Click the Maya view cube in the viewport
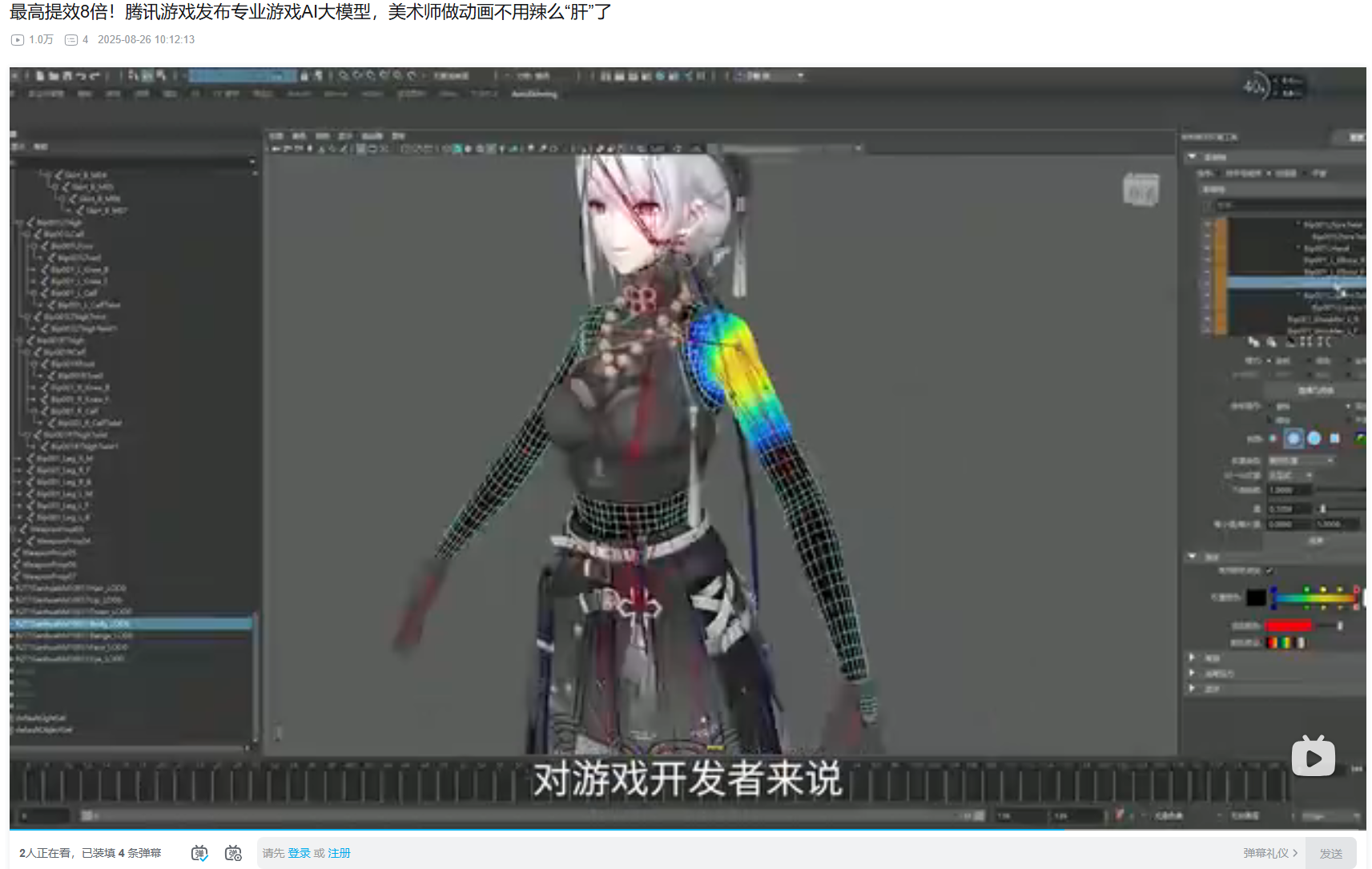Viewport: 1372px width, 869px height. (x=1141, y=190)
